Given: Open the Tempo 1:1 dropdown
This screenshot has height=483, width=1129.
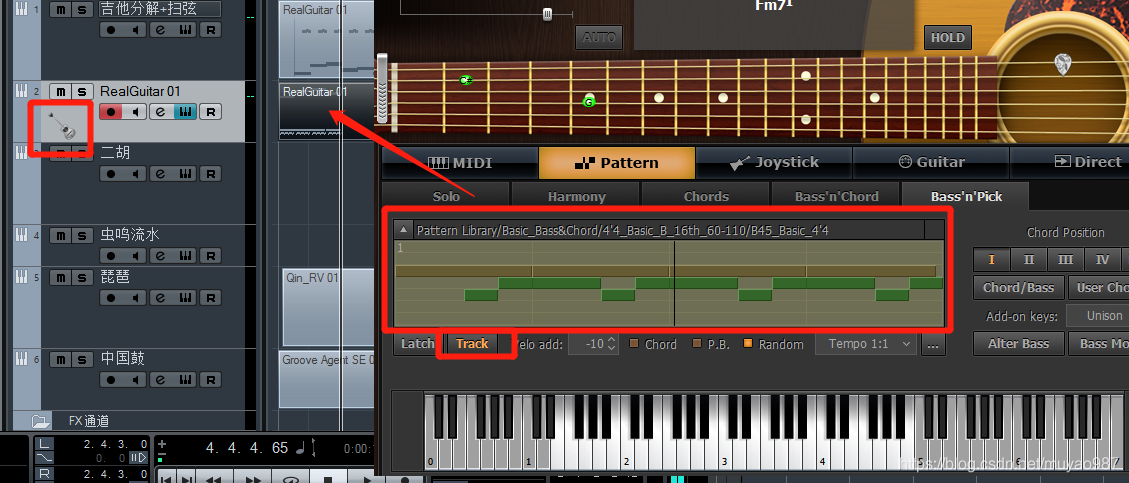Looking at the screenshot, I should point(865,344).
